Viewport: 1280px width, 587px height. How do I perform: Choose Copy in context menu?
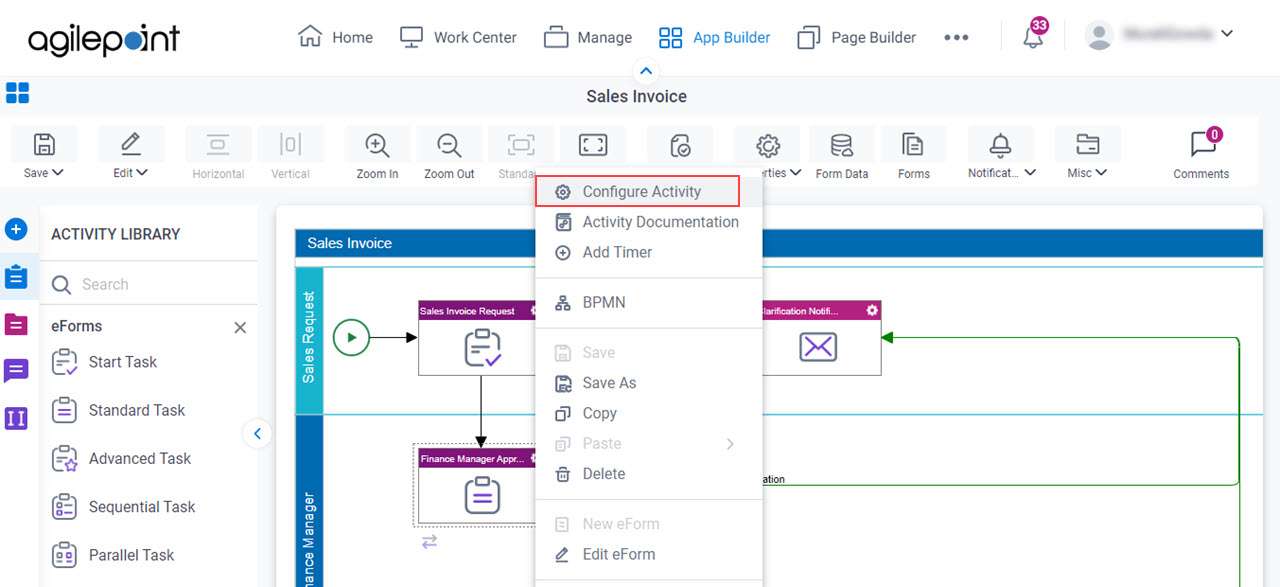pyautogui.click(x=649, y=413)
